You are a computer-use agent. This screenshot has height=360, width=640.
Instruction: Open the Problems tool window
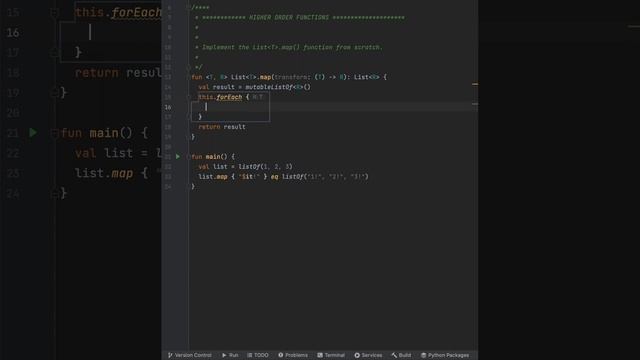point(293,355)
